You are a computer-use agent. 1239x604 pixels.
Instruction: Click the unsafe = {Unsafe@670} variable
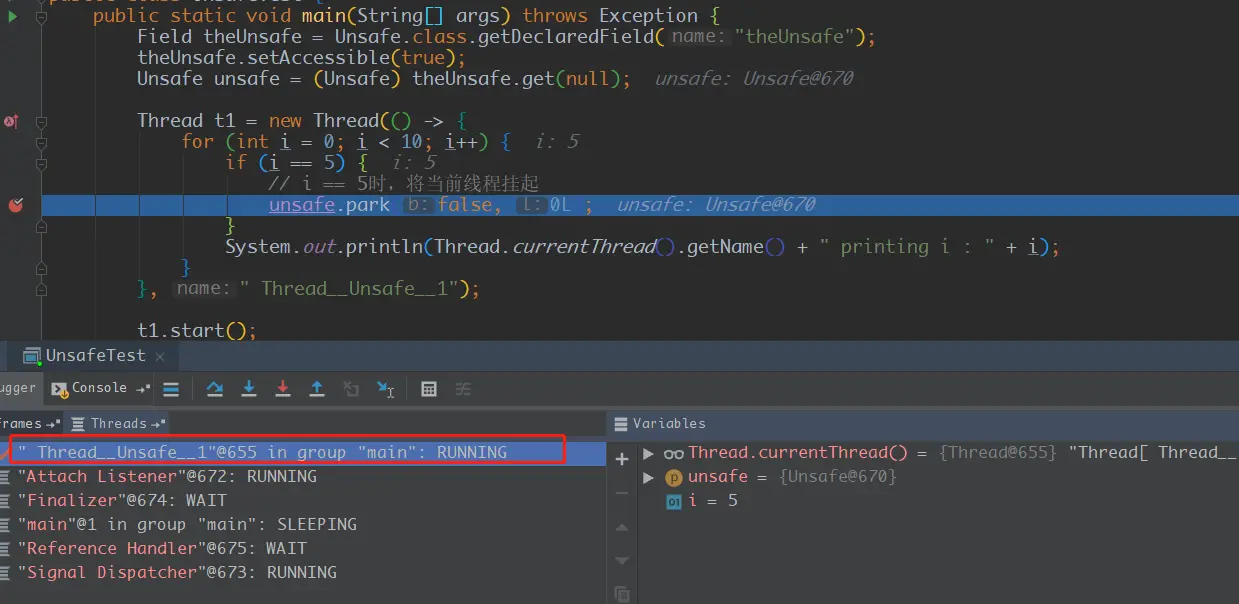pyautogui.click(x=792, y=476)
